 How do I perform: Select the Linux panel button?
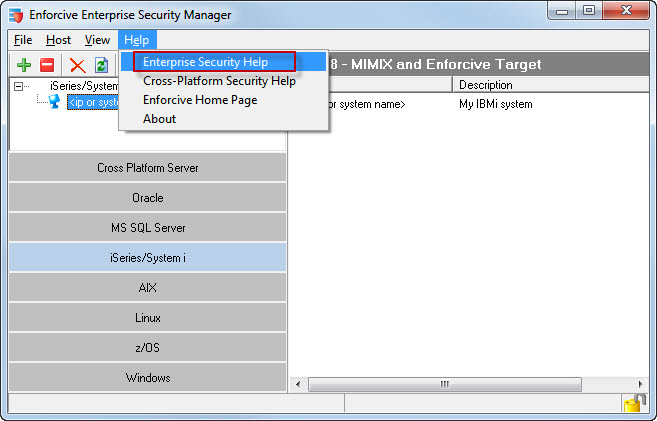(x=147, y=318)
